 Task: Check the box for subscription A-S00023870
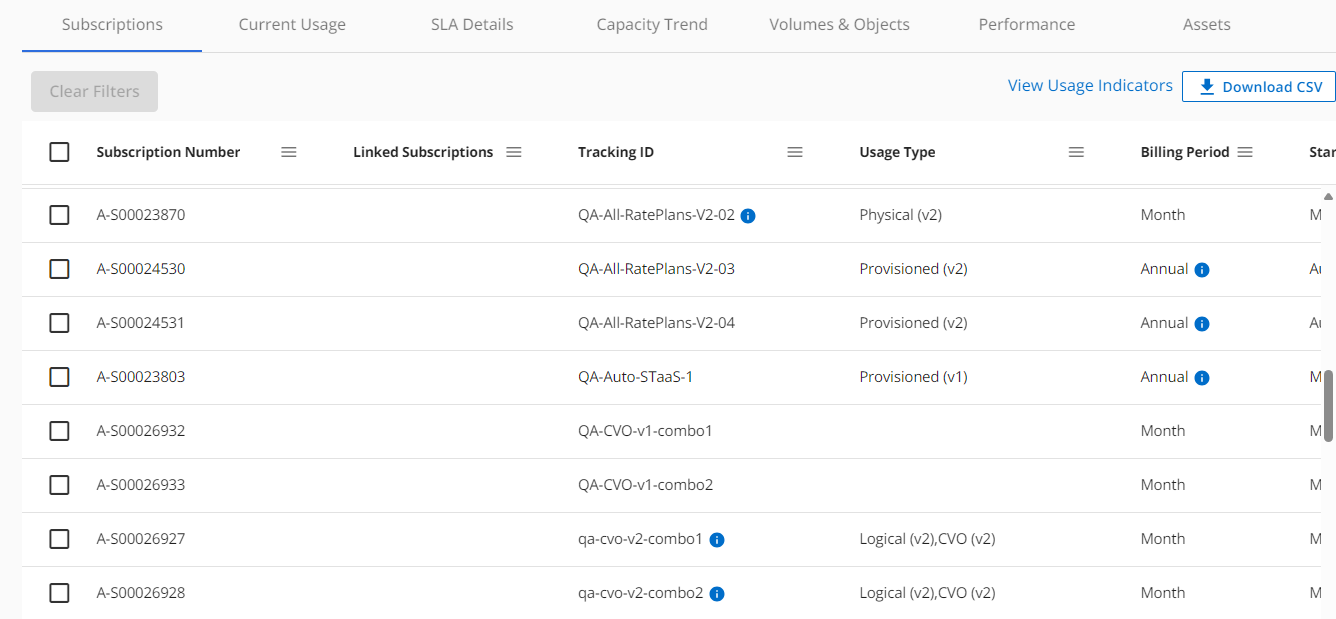[x=60, y=215]
